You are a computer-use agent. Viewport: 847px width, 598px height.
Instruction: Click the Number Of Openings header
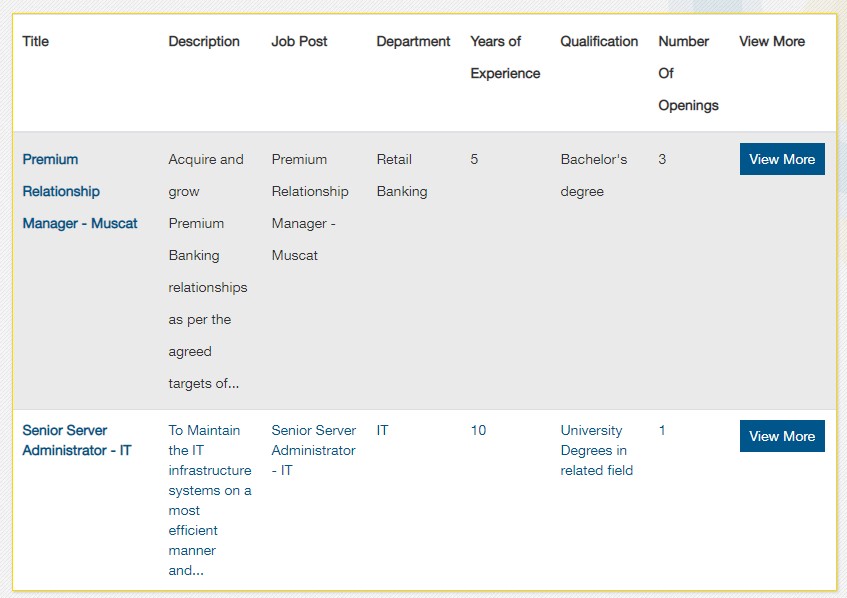tap(688, 73)
